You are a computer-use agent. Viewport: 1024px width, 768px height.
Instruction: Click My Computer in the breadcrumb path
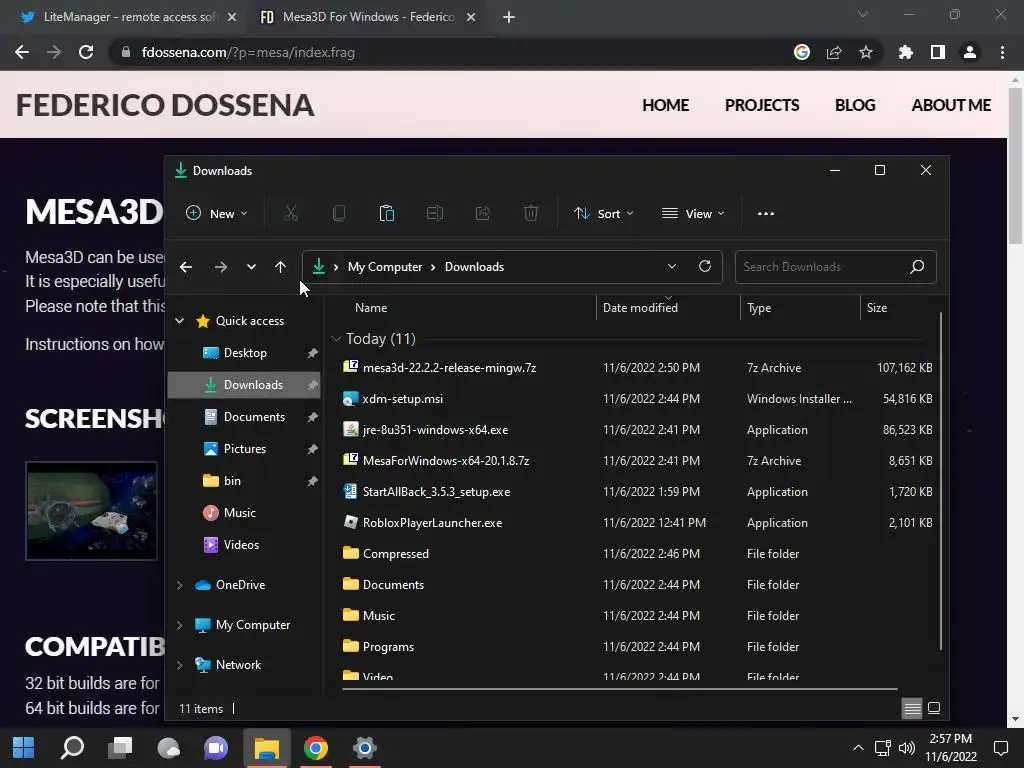click(x=385, y=266)
